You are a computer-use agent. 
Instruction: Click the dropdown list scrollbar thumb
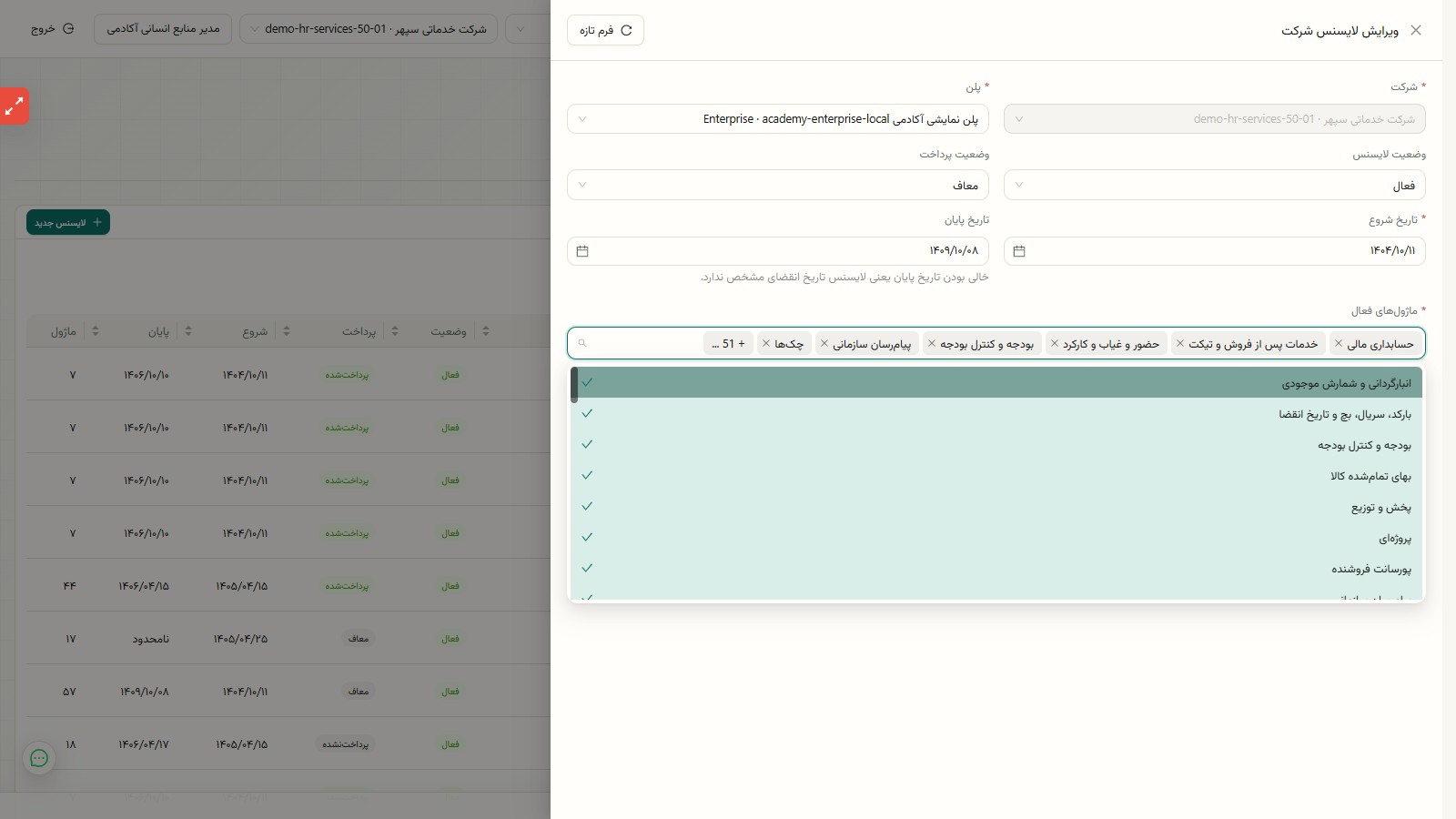[574, 385]
